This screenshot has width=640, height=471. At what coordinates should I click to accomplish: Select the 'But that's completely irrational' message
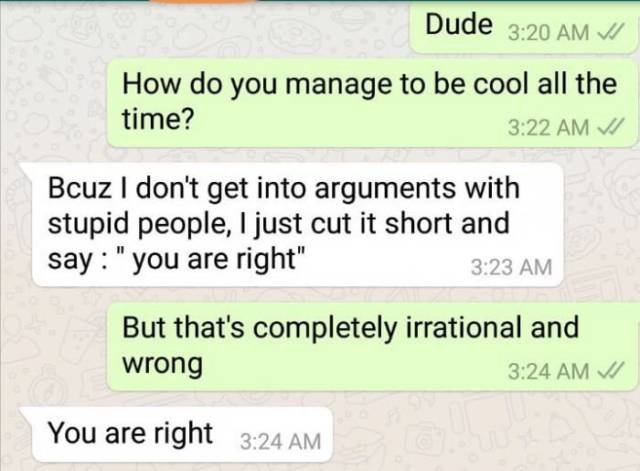tap(372, 347)
